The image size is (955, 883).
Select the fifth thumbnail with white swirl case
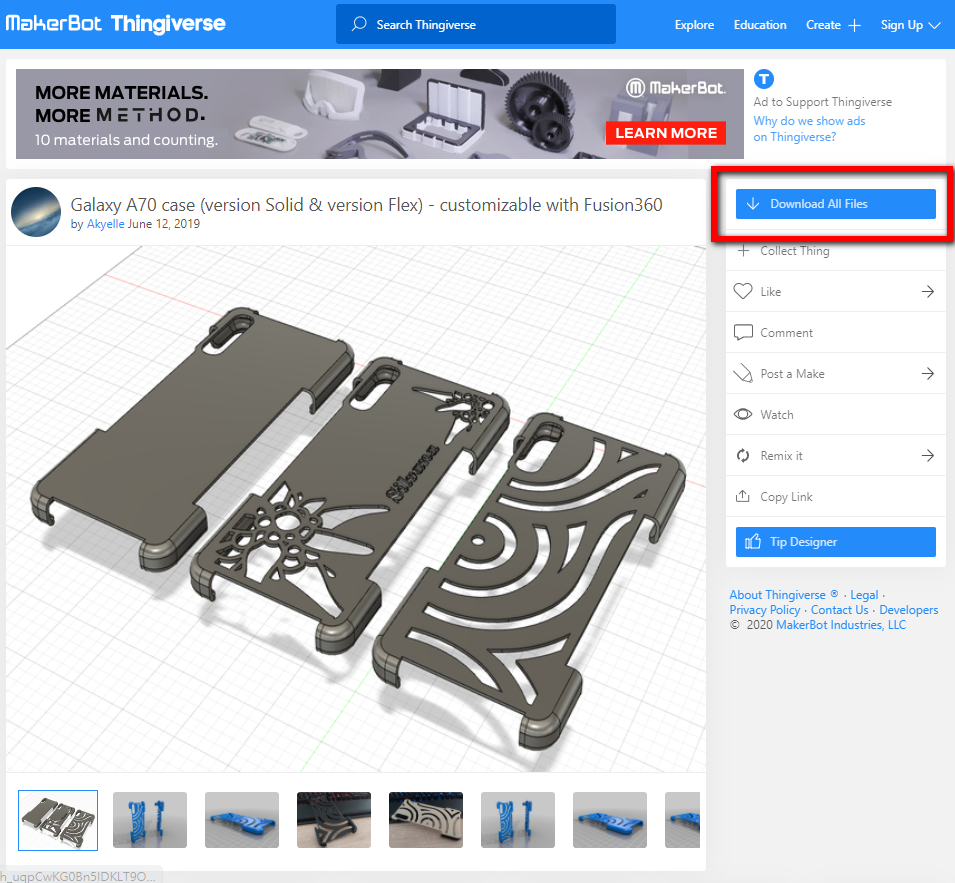pos(426,820)
